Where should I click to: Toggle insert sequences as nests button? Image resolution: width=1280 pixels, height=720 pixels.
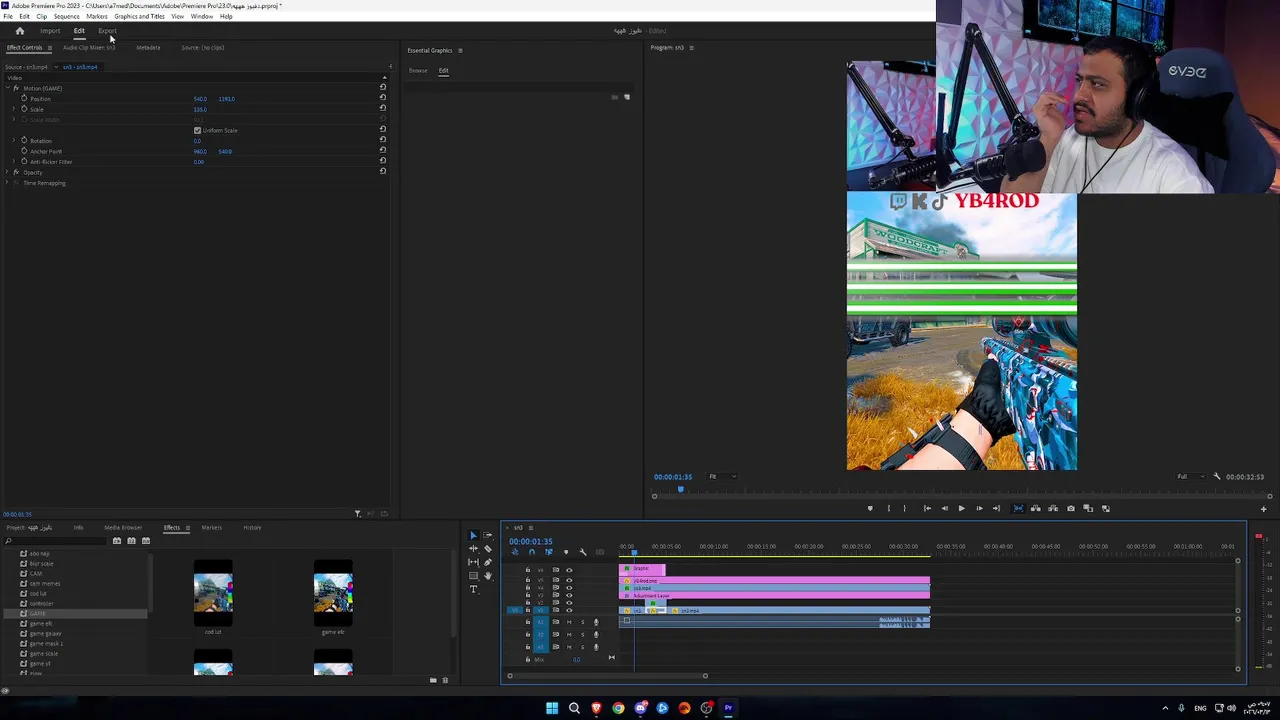point(515,552)
